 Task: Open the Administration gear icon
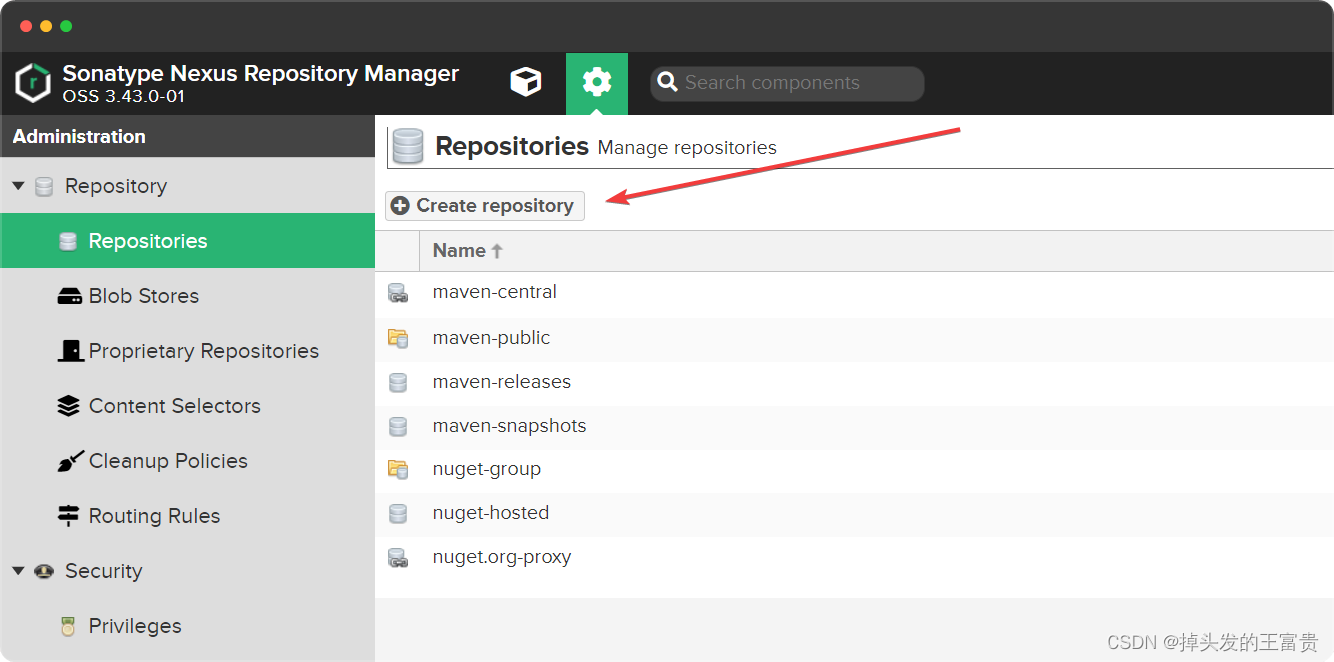coord(597,83)
